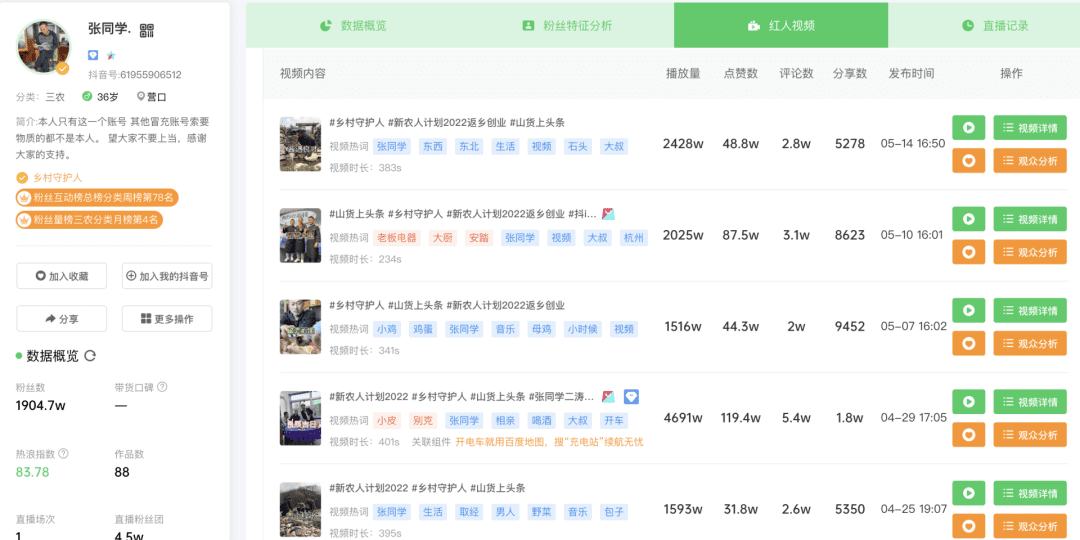
Task: Click the 05-10 video thumbnail
Action: click(x=300, y=236)
